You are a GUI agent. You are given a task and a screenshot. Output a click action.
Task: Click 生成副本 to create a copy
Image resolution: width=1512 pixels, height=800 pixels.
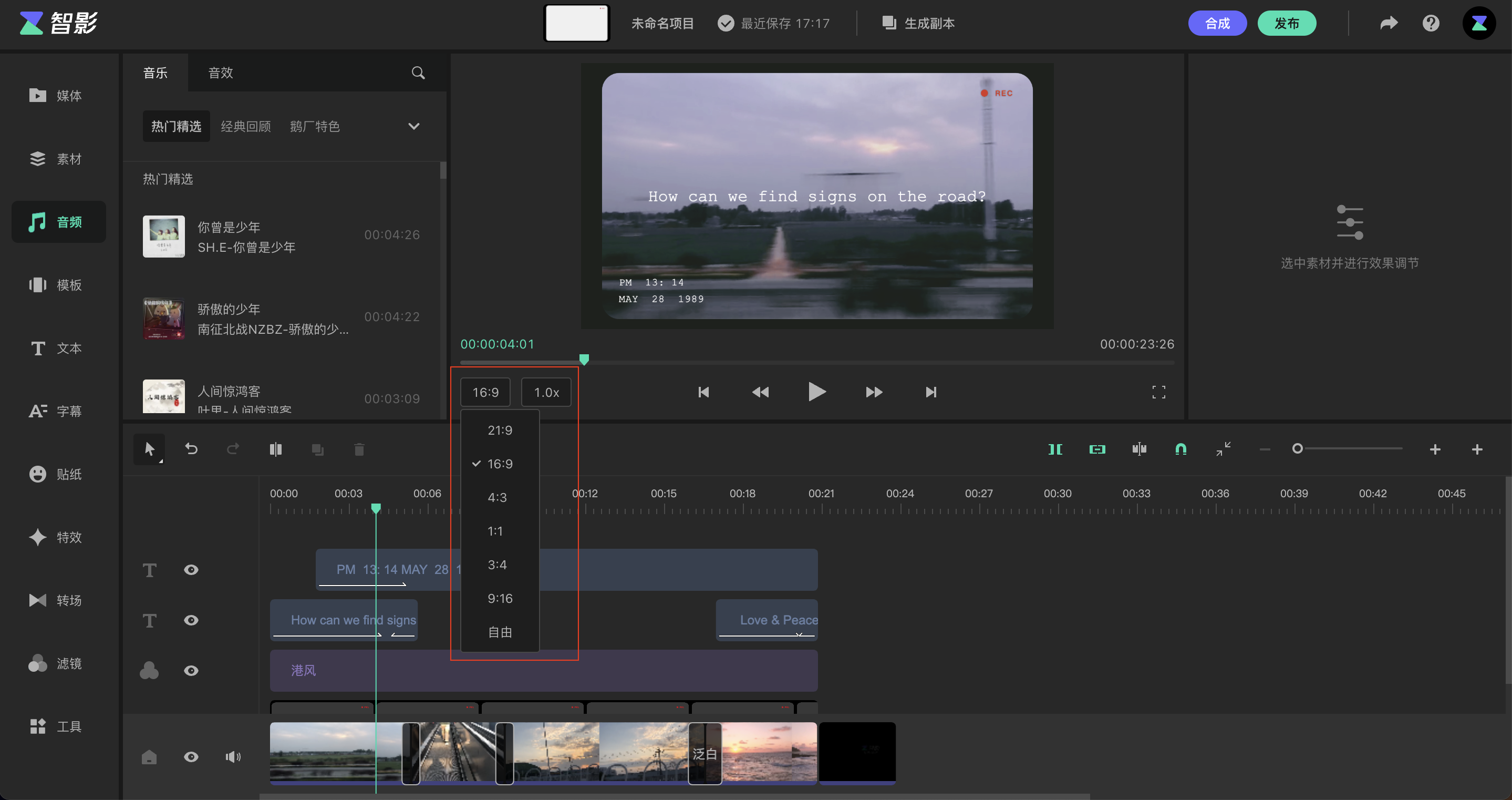[918, 23]
